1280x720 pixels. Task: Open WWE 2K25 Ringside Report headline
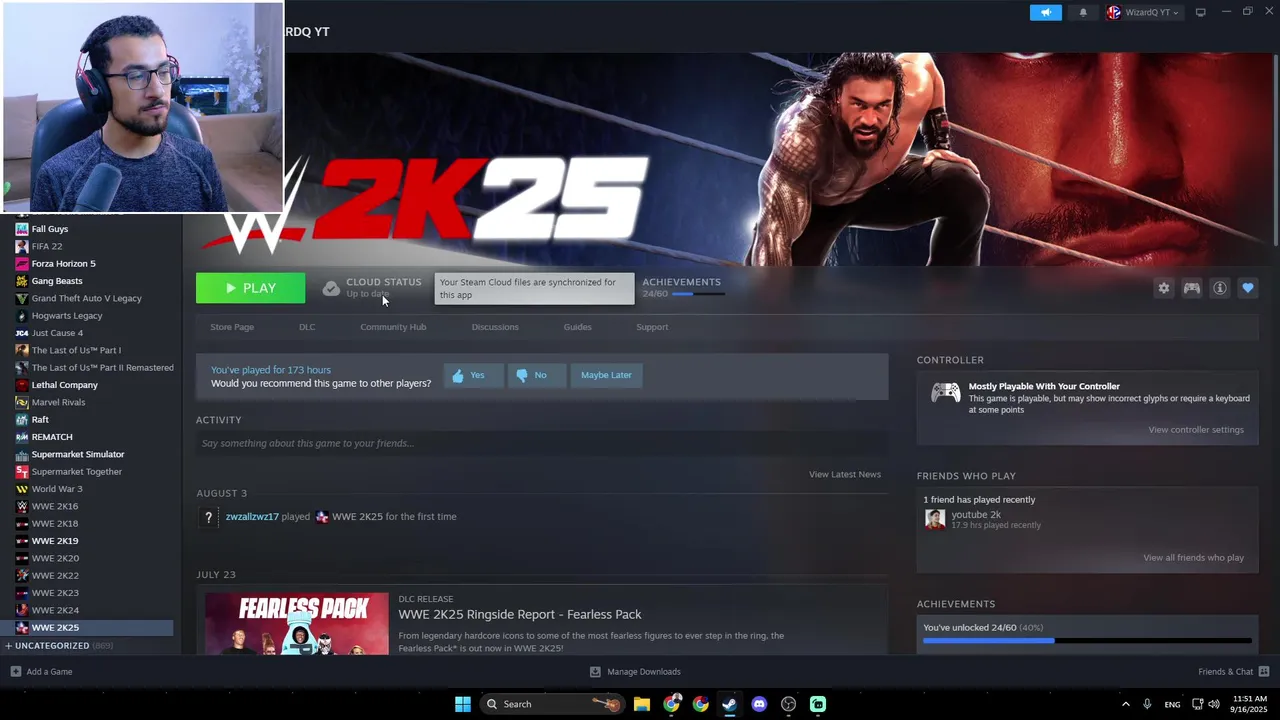520,614
